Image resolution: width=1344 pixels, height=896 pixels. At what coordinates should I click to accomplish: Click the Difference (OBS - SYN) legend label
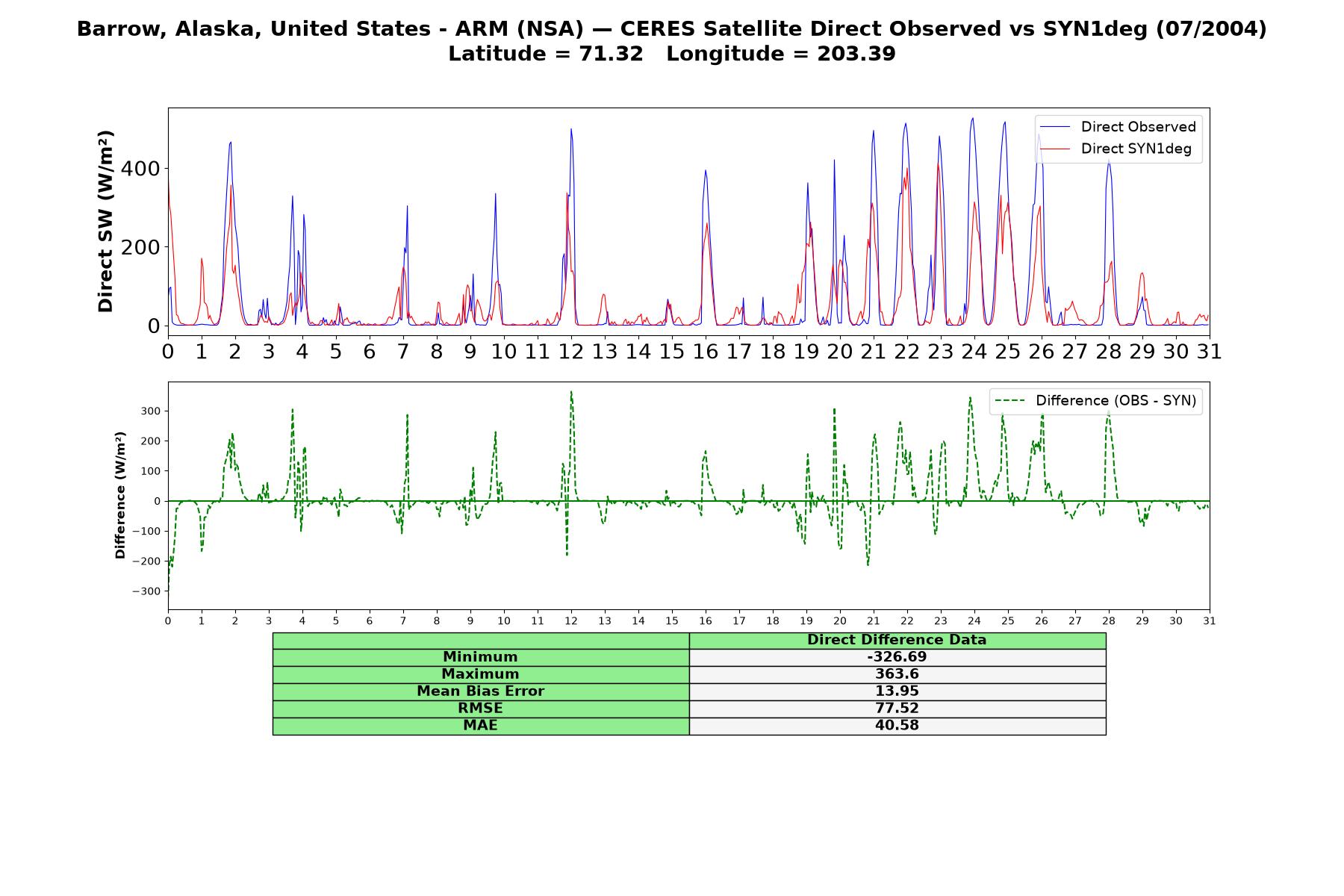1116,401
